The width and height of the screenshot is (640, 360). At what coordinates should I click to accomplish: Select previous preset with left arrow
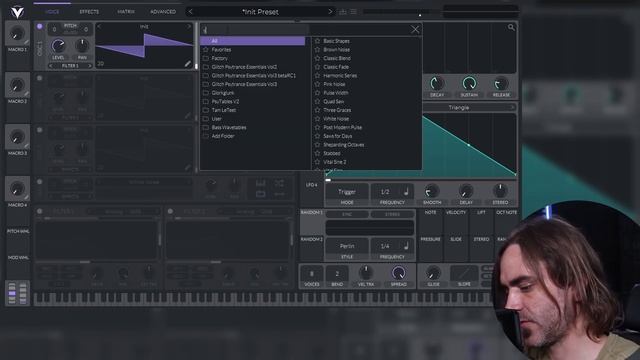click(191, 12)
